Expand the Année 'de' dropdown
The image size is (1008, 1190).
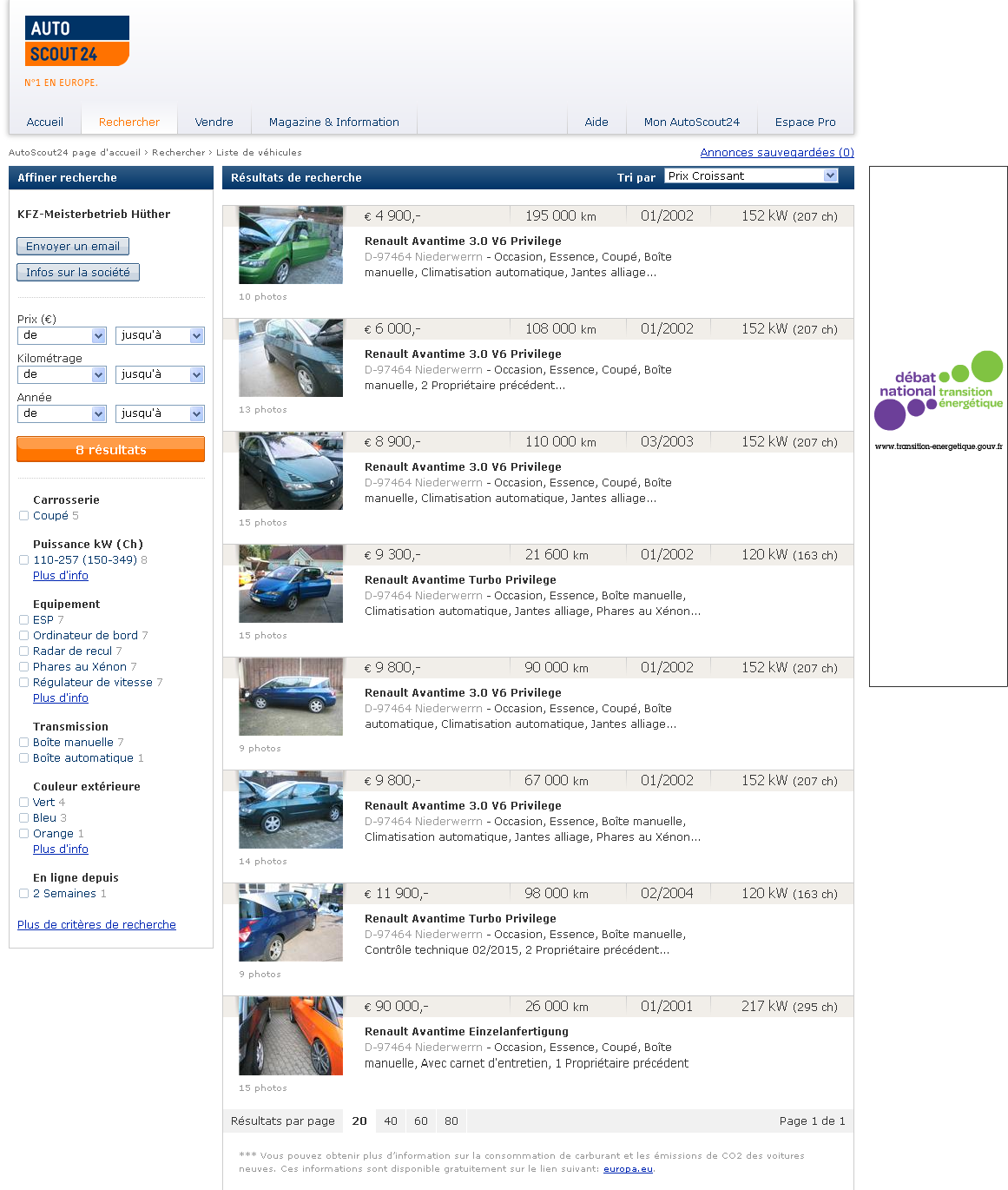coord(61,414)
